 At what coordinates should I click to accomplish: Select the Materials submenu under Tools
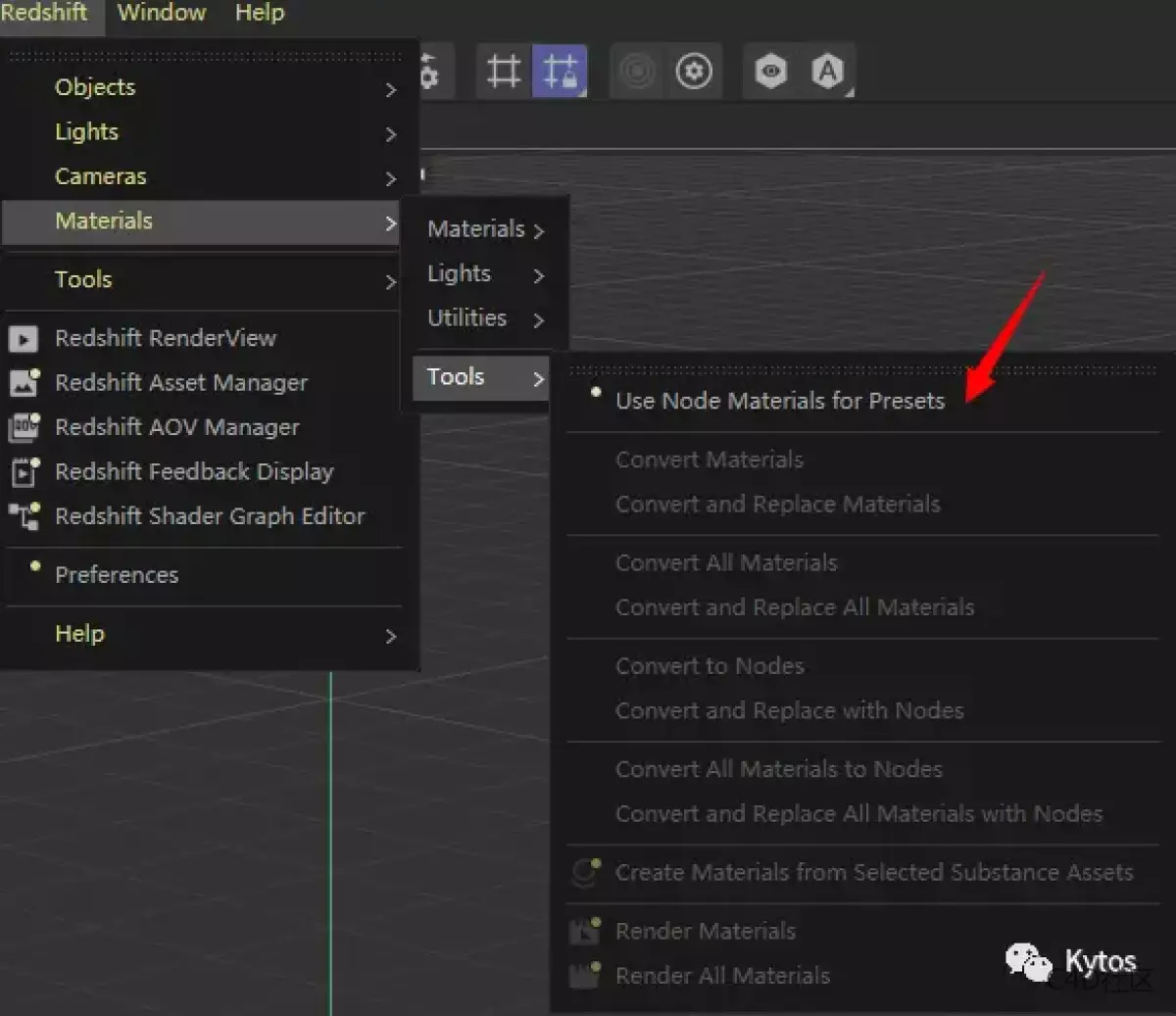[x=477, y=228]
